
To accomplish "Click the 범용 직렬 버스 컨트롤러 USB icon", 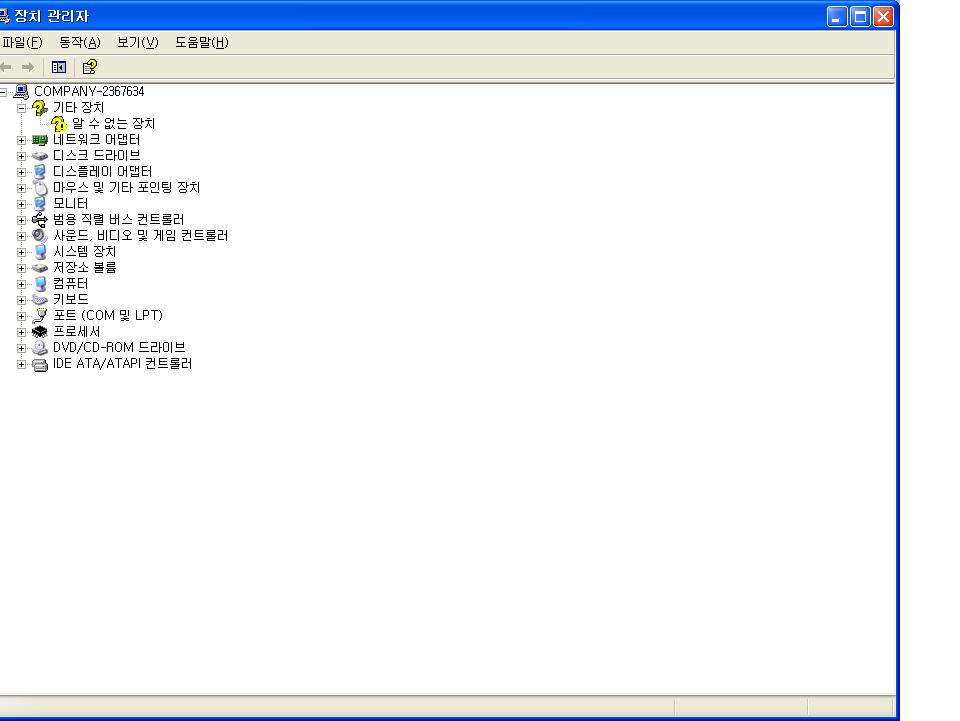I will point(40,220).
